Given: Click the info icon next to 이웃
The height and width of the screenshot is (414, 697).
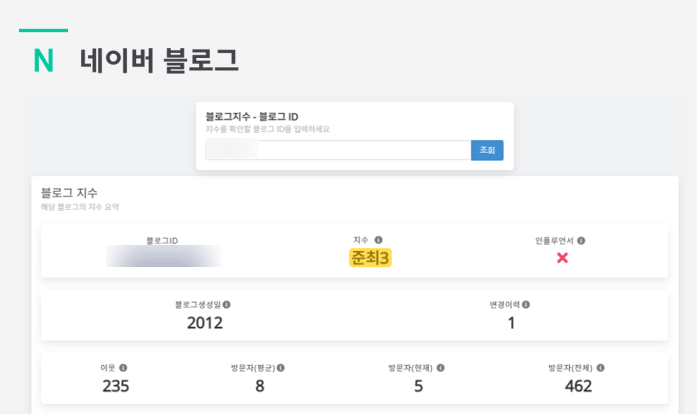Looking at the screenshot, I should pyautogui.click(x=123, y=368).
